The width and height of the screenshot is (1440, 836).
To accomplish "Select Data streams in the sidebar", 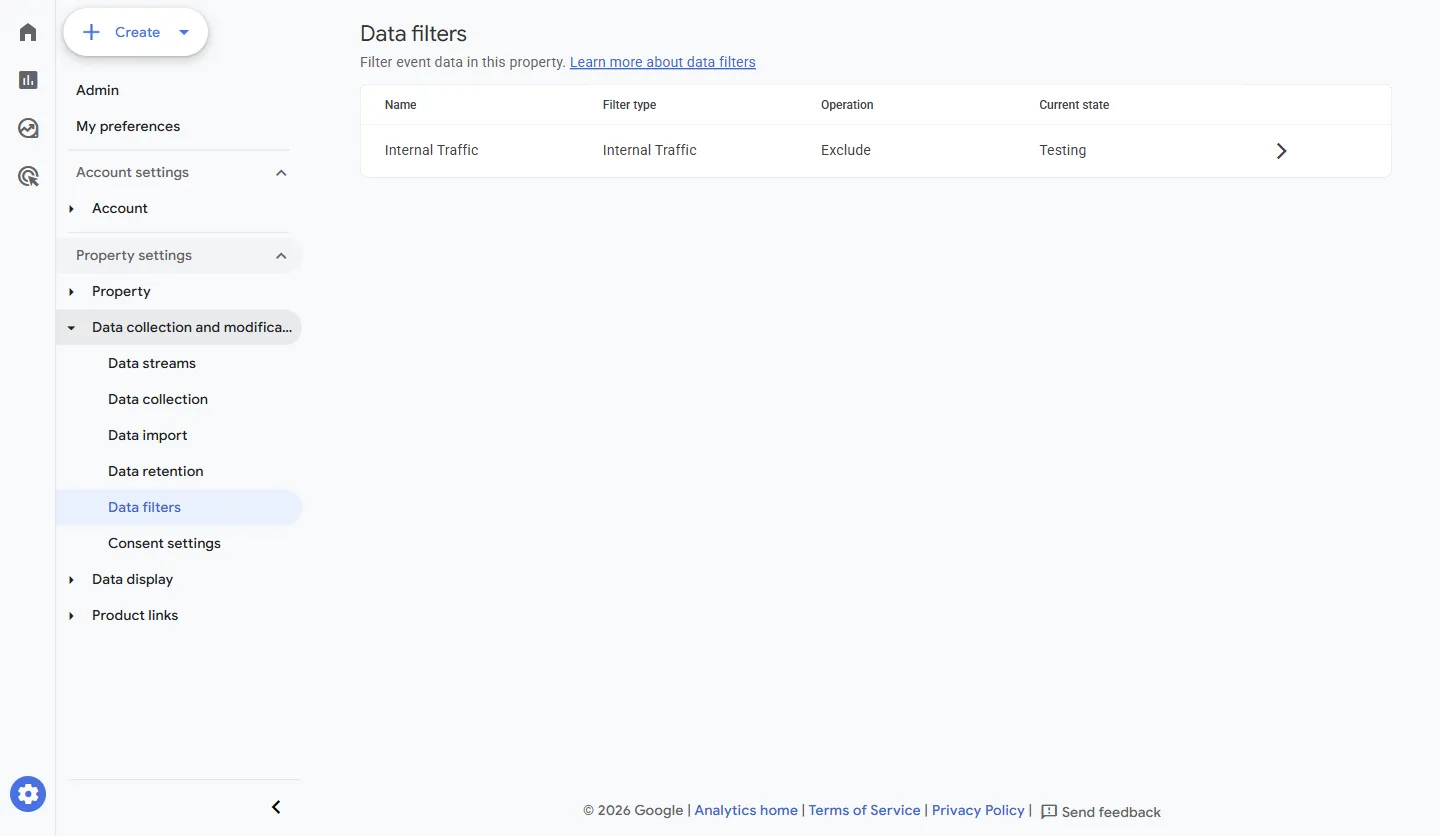I will [x=152, y=363].
